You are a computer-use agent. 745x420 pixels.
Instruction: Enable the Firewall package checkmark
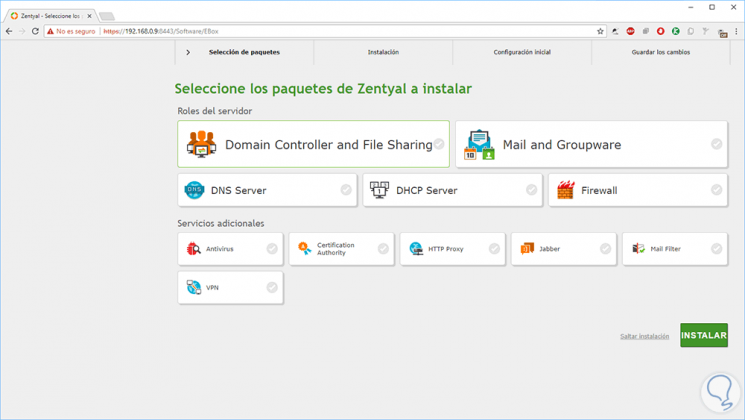pos(716,190)
